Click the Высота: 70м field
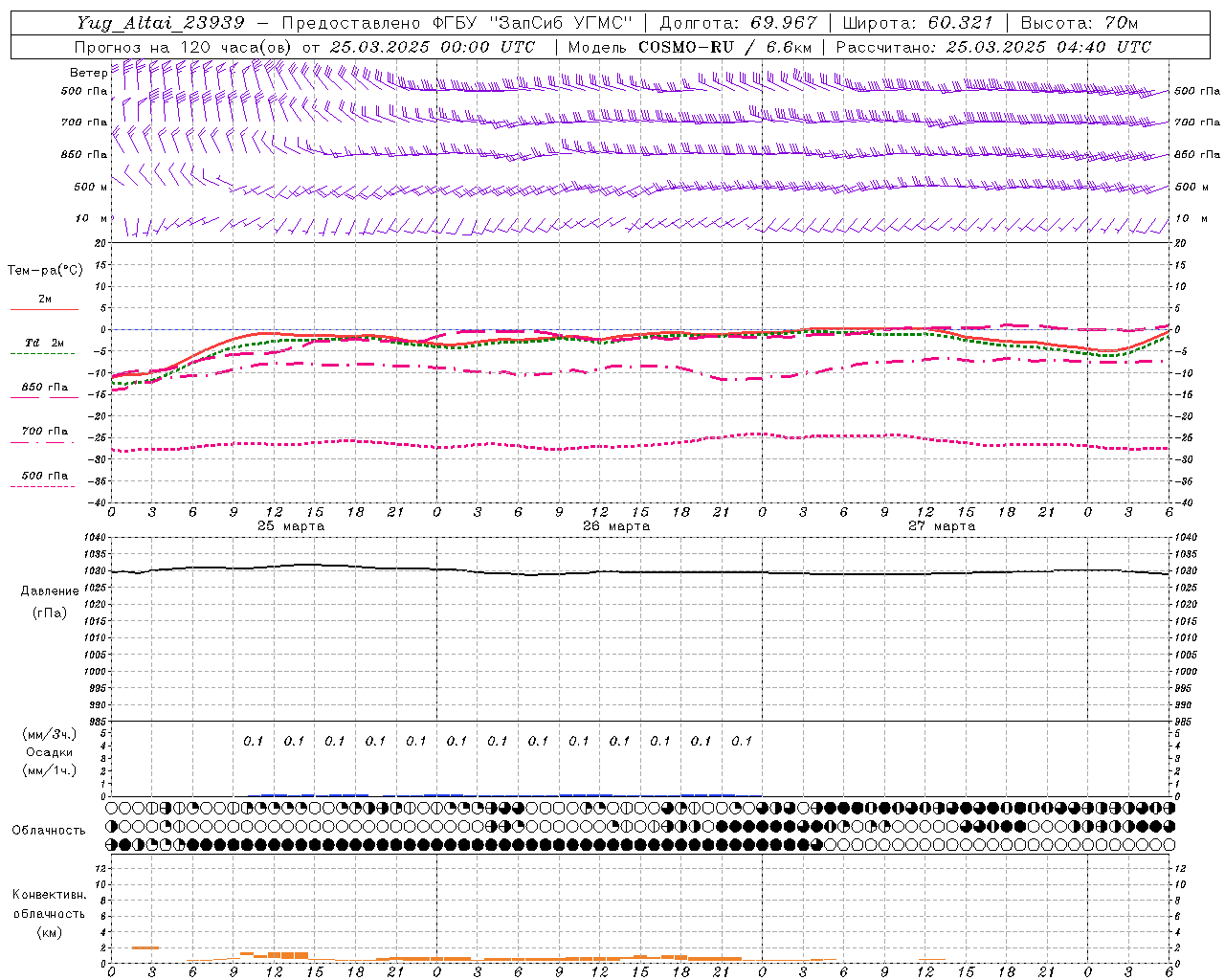Image resolution: width=1225 pixels, height=980 pixels. [1080, 23]
